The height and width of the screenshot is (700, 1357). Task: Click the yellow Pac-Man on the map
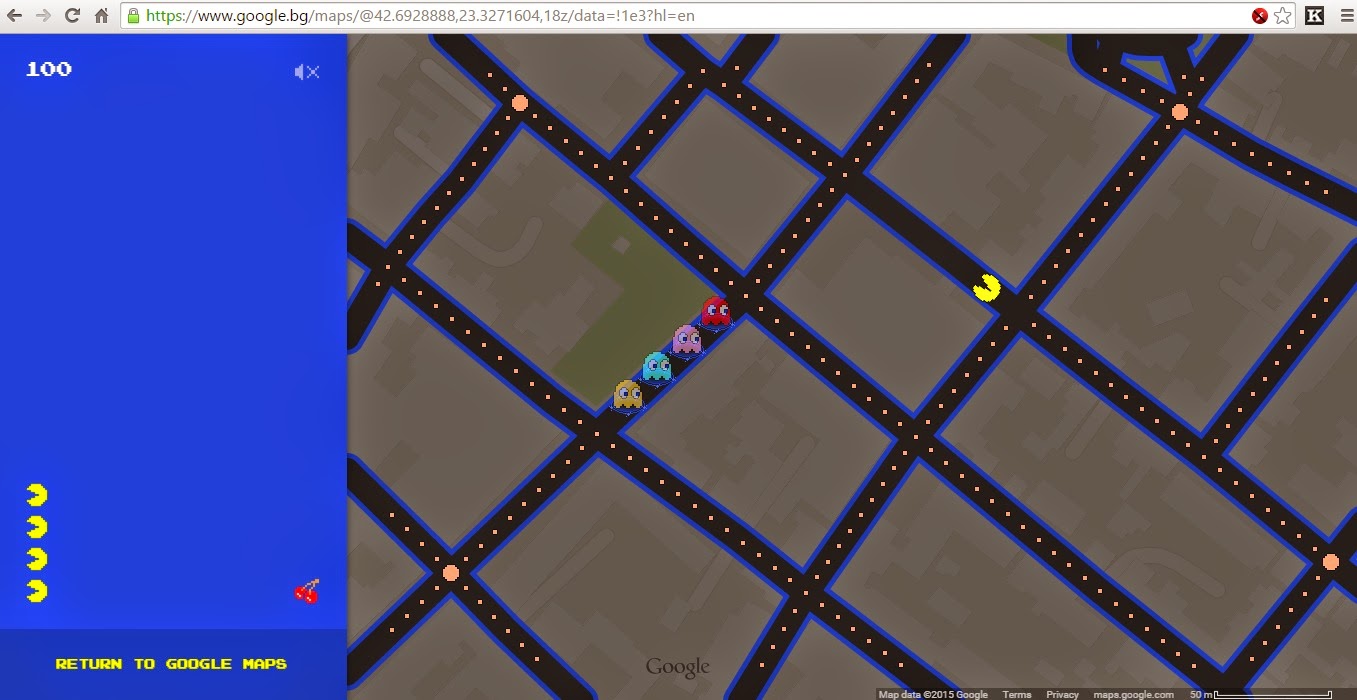pos(987,287)
